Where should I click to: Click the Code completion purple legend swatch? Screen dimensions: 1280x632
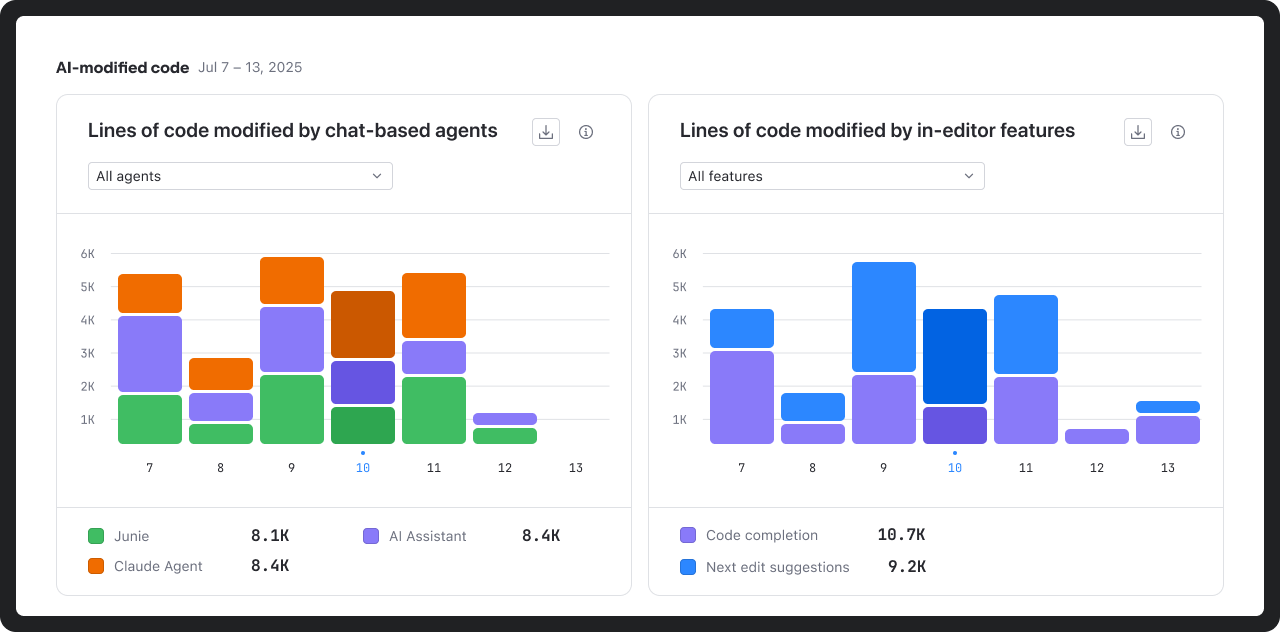click(x=688, y=535)
